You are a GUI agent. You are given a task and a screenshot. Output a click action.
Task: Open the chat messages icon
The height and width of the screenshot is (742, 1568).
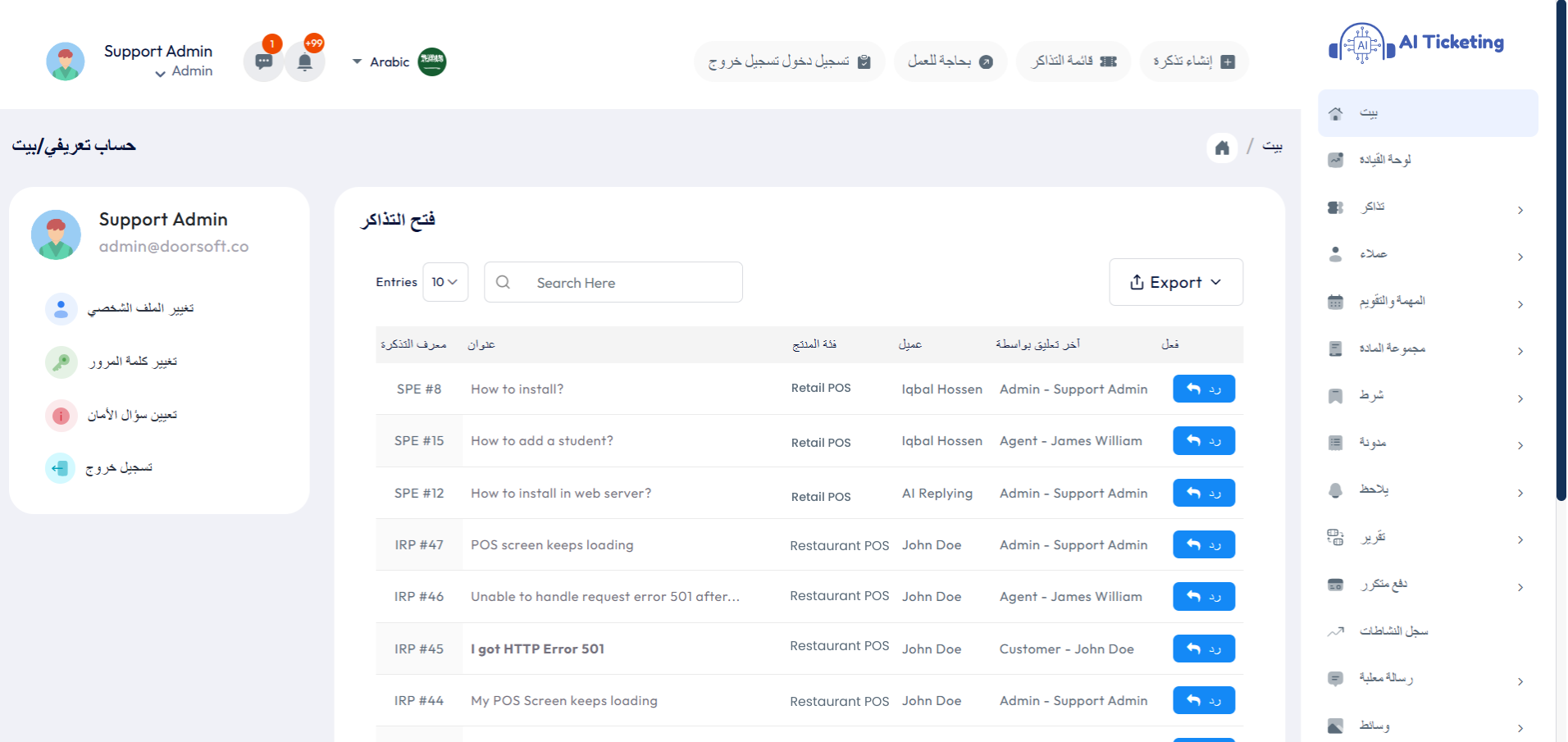coord(263,61)
